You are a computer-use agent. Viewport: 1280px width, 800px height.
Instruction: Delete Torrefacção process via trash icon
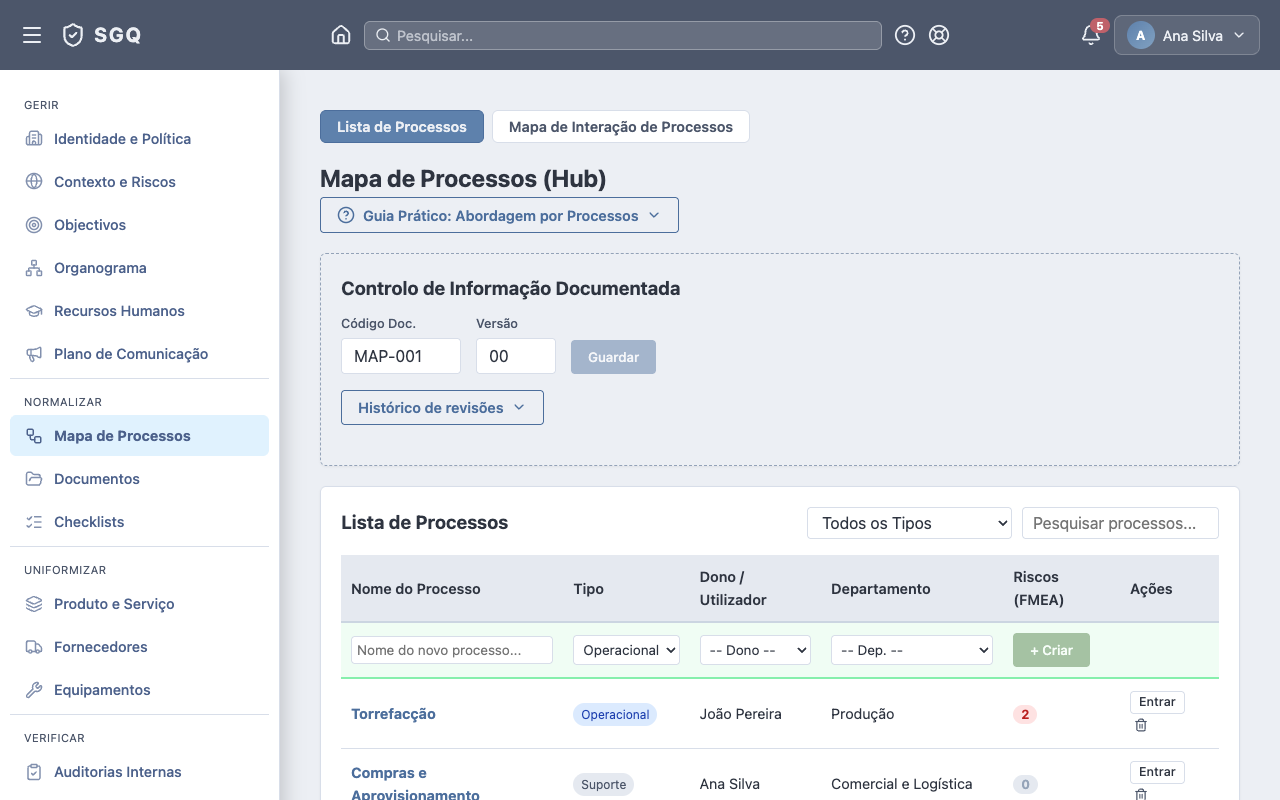(1141, 725)
